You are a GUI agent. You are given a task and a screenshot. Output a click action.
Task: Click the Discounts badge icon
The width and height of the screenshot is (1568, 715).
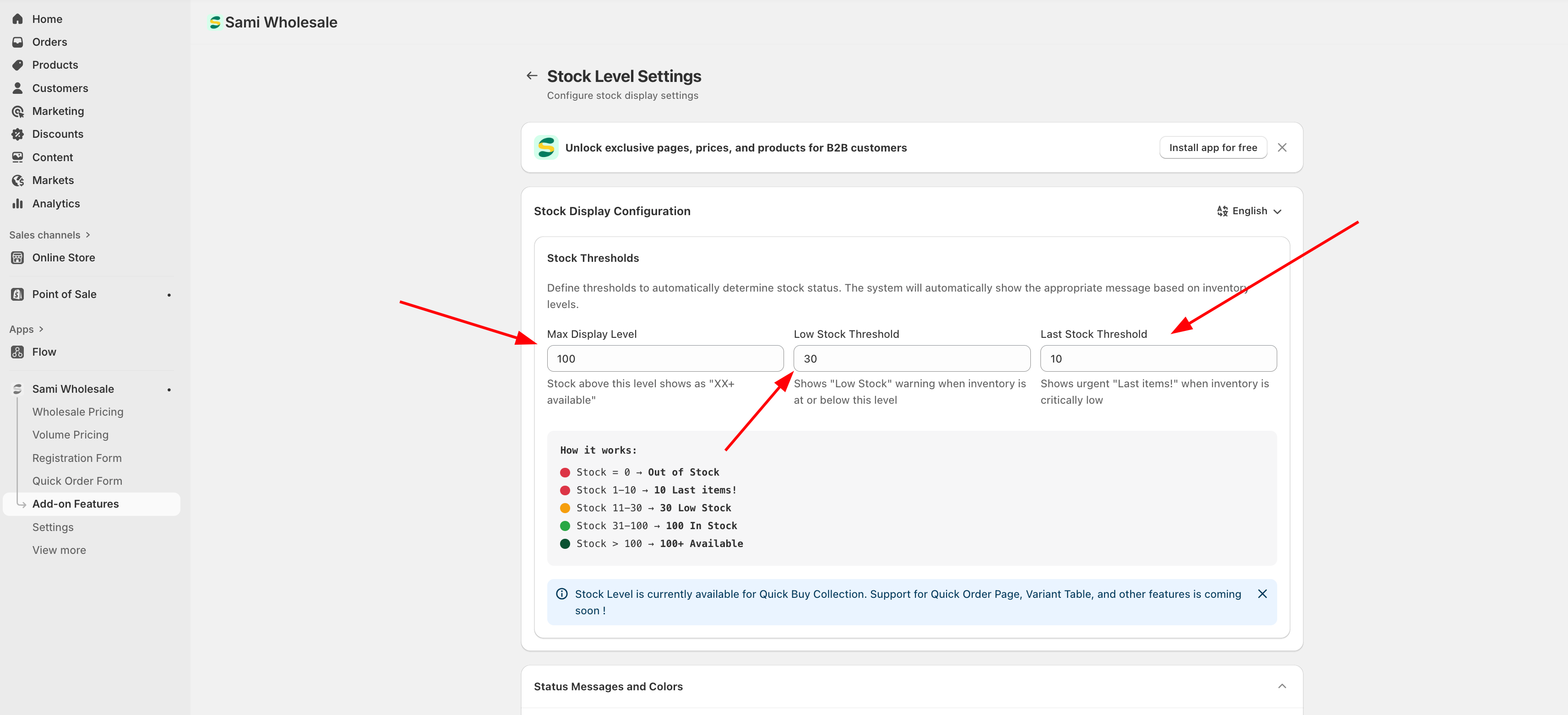coord(18,134)
